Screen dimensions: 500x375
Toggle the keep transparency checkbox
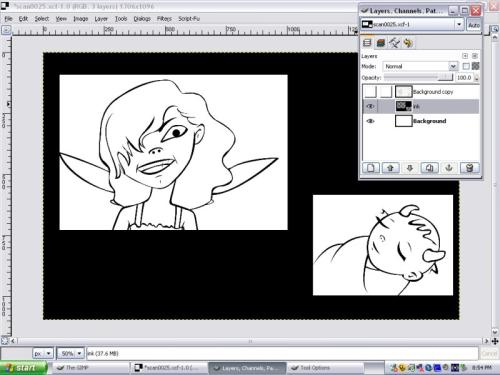[x=466, y=66]
